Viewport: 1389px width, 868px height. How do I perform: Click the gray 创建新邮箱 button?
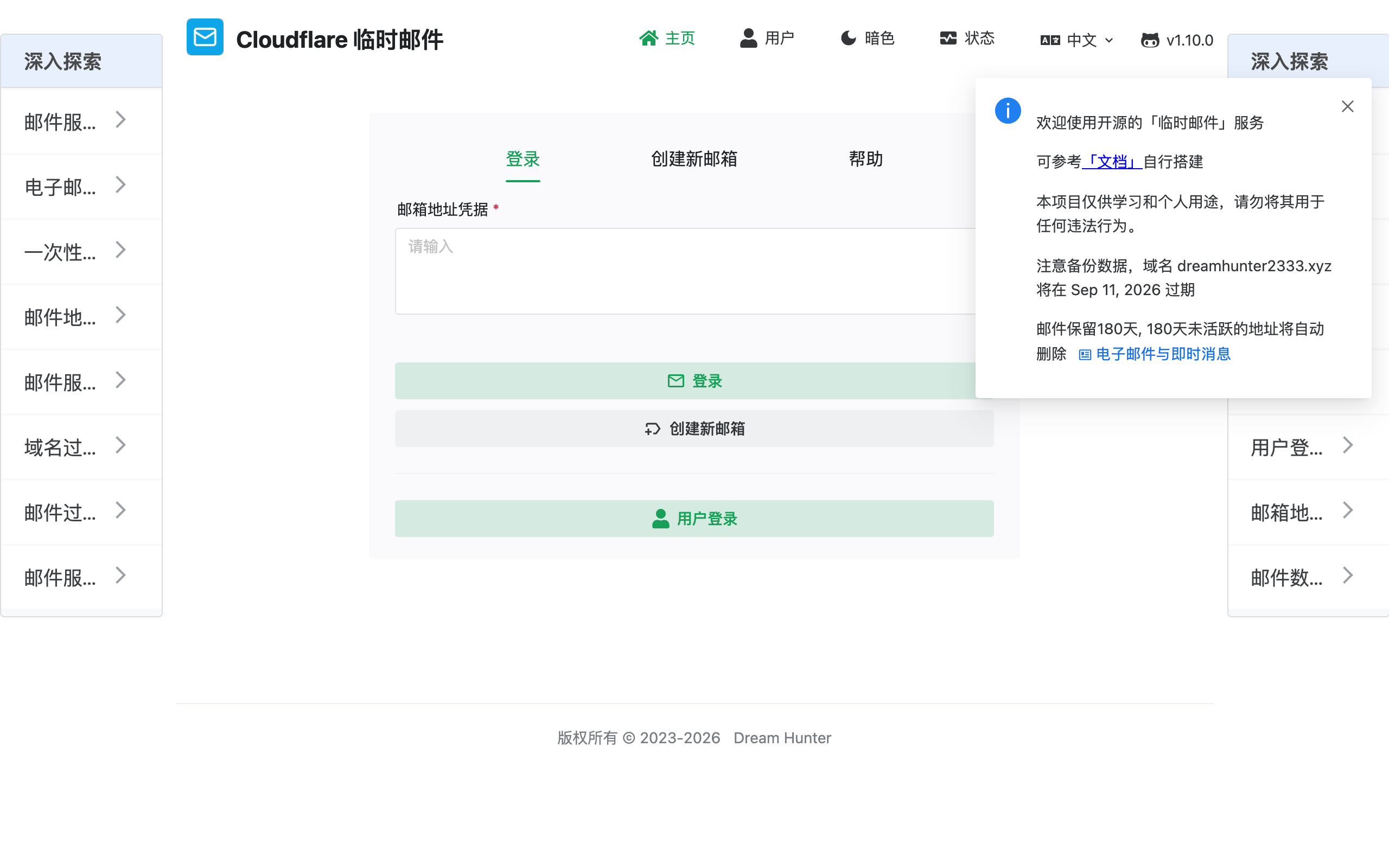[694, 428]
